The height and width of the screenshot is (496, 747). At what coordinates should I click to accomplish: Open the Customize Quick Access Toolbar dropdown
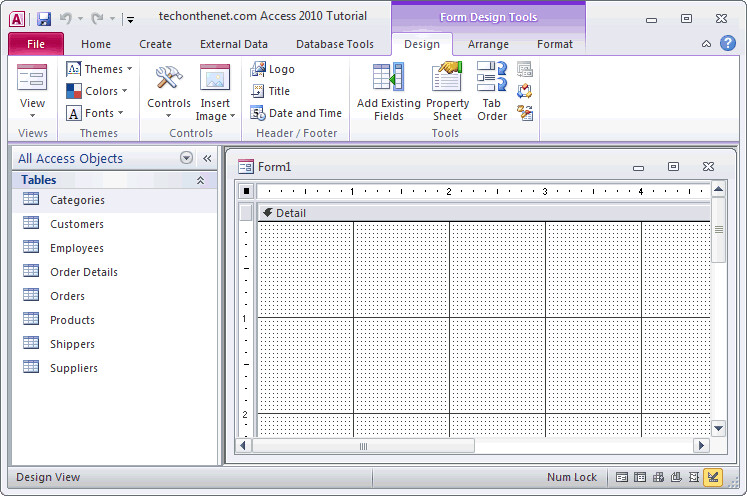pos(130,20)
